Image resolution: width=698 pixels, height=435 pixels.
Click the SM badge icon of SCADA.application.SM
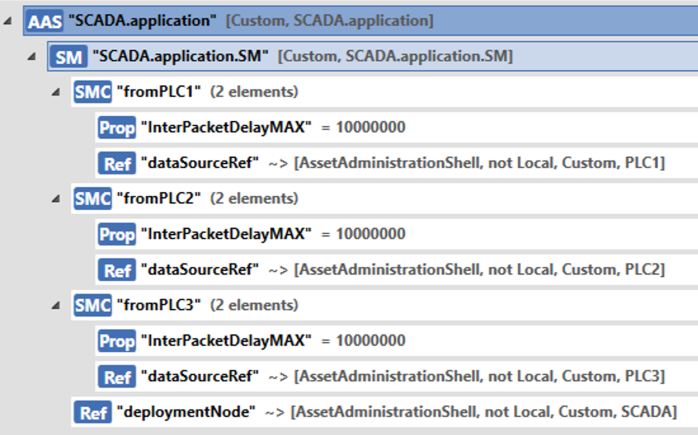(69, 57)
